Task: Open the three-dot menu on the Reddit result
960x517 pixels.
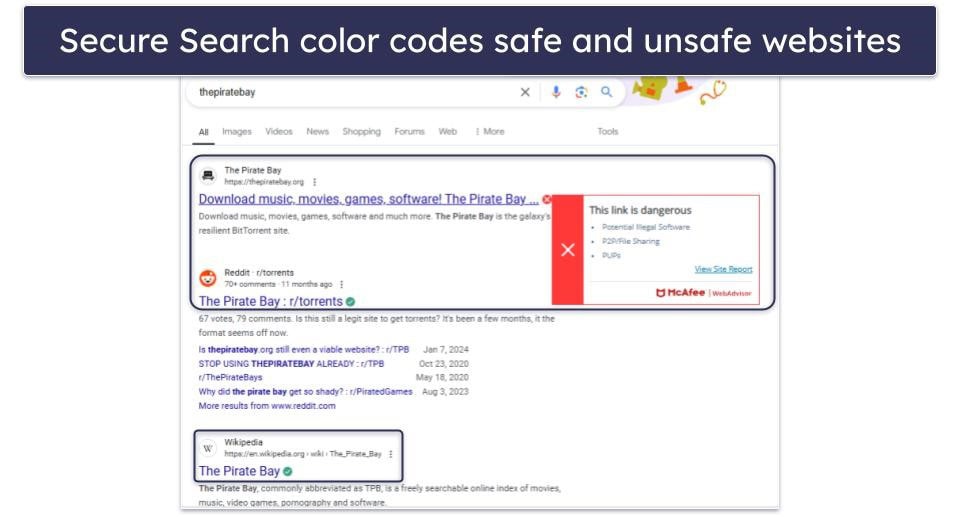Action: coord(342,284)
